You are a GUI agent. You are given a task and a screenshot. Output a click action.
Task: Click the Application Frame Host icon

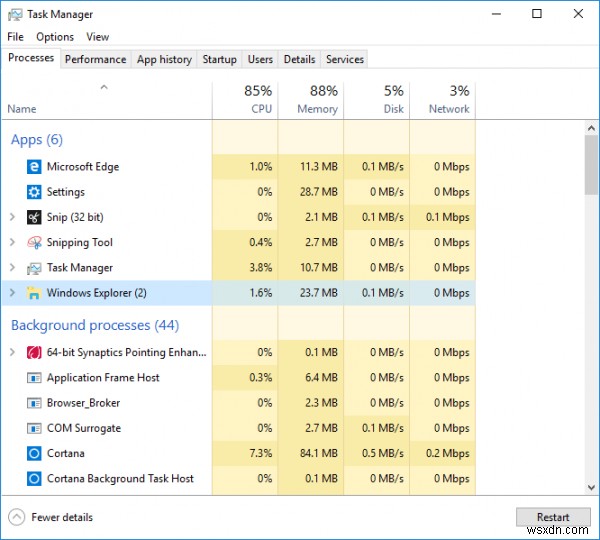pyautogui.click(x=34, y=378)
